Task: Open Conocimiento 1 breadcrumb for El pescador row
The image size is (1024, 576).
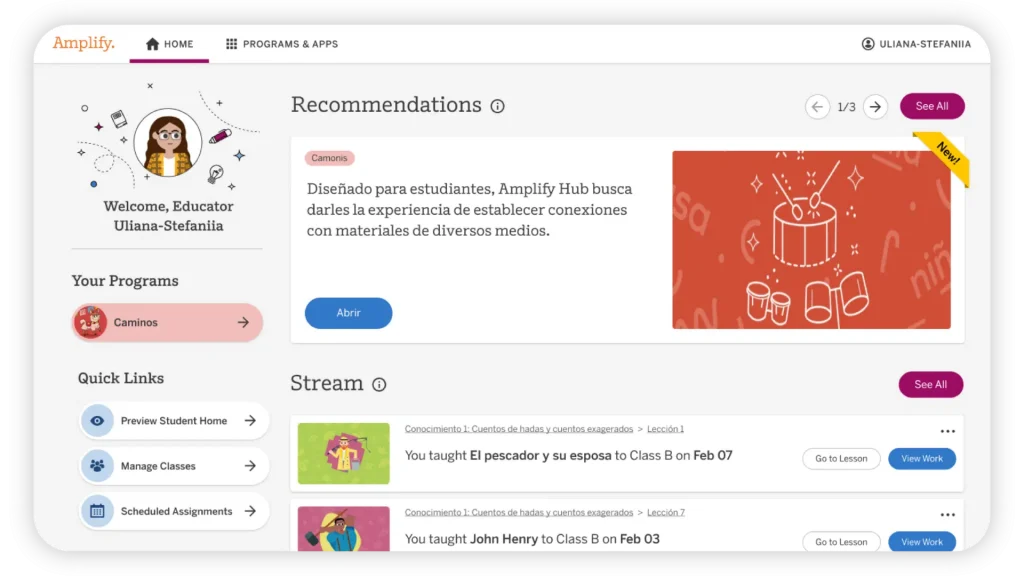Action: pyautogui.click(x=519, y=429)
